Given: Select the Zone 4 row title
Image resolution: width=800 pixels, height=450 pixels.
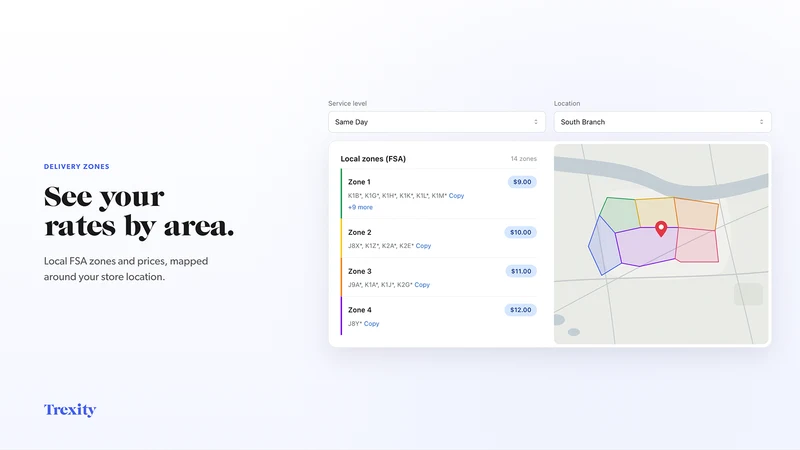Looking at the screenshot, I should point(360,310).
